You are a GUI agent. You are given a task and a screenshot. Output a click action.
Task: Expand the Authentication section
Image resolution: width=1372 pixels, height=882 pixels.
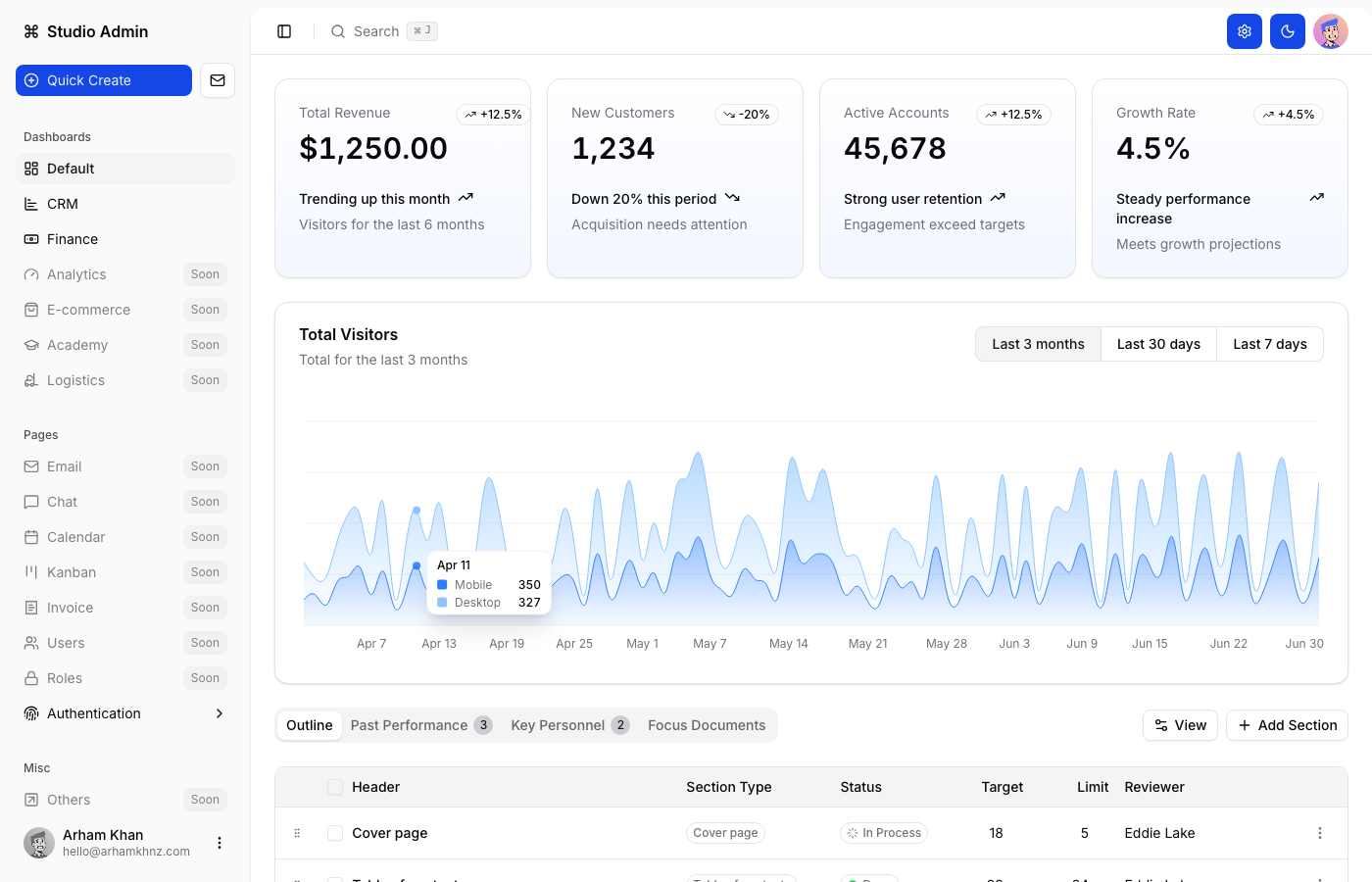[219, 712]
